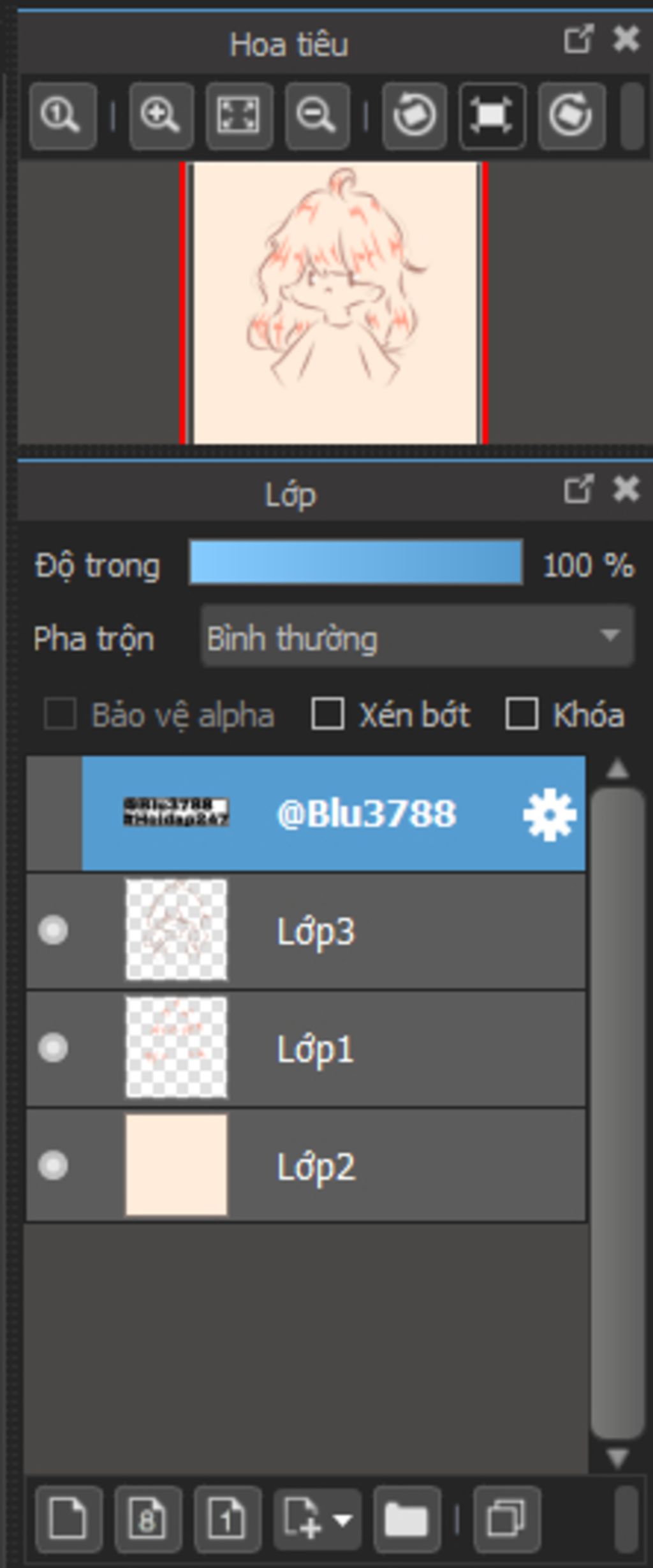The width and height of the screenshot is (653, 1568).
Task: Hide the Lớp3 layer
Action: coord(53,930)
